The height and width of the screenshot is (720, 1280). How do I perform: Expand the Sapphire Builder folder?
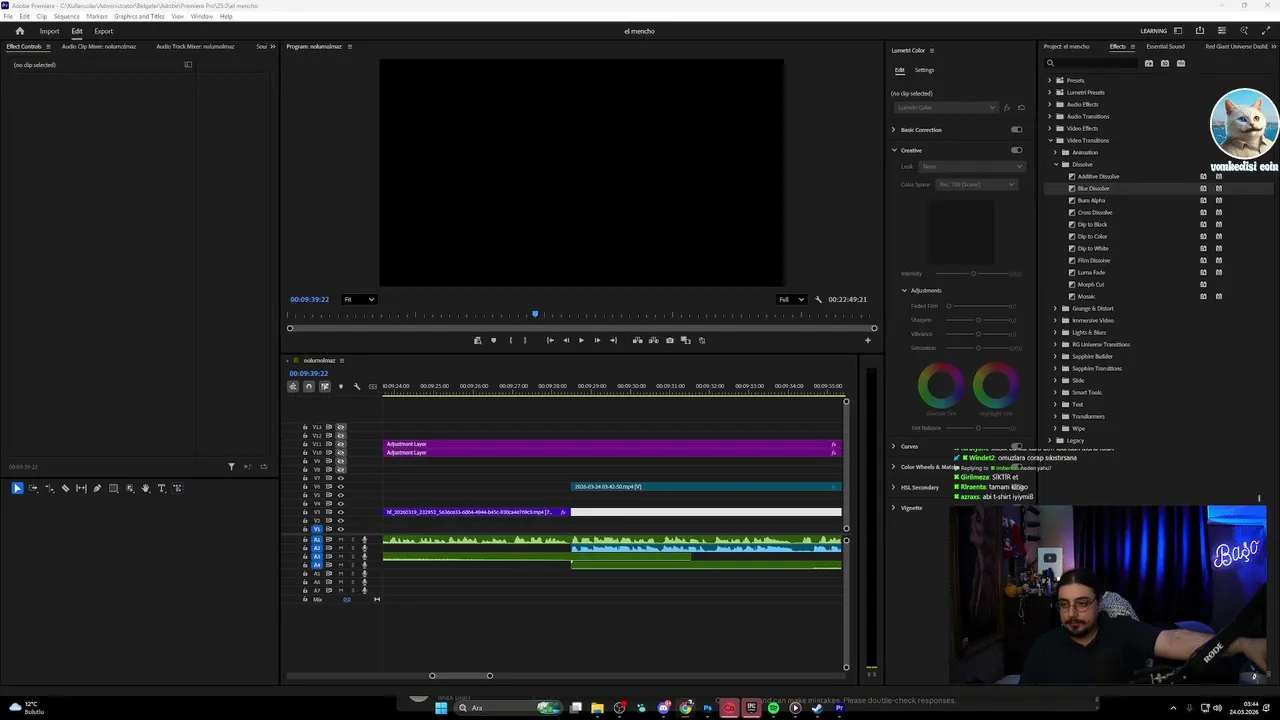(x=1057, y=356)
